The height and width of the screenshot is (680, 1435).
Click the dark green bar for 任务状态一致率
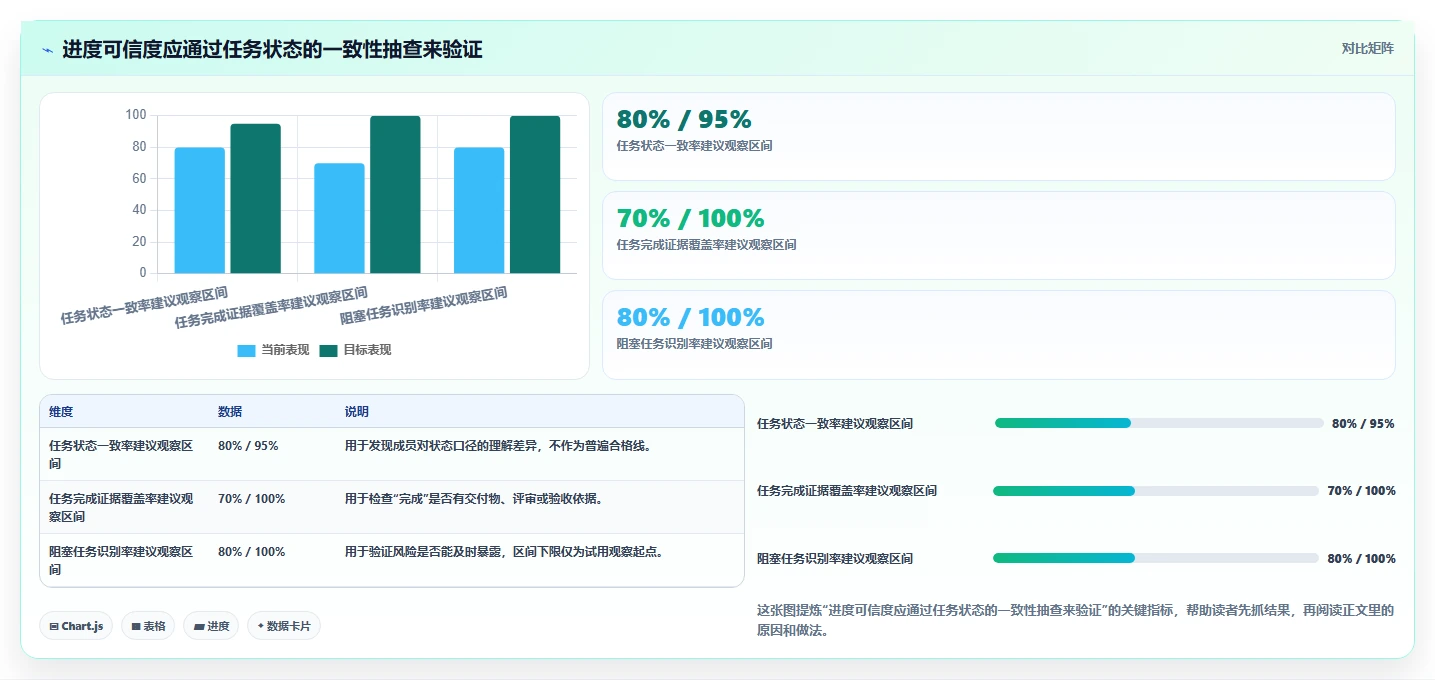coord(256,198)
